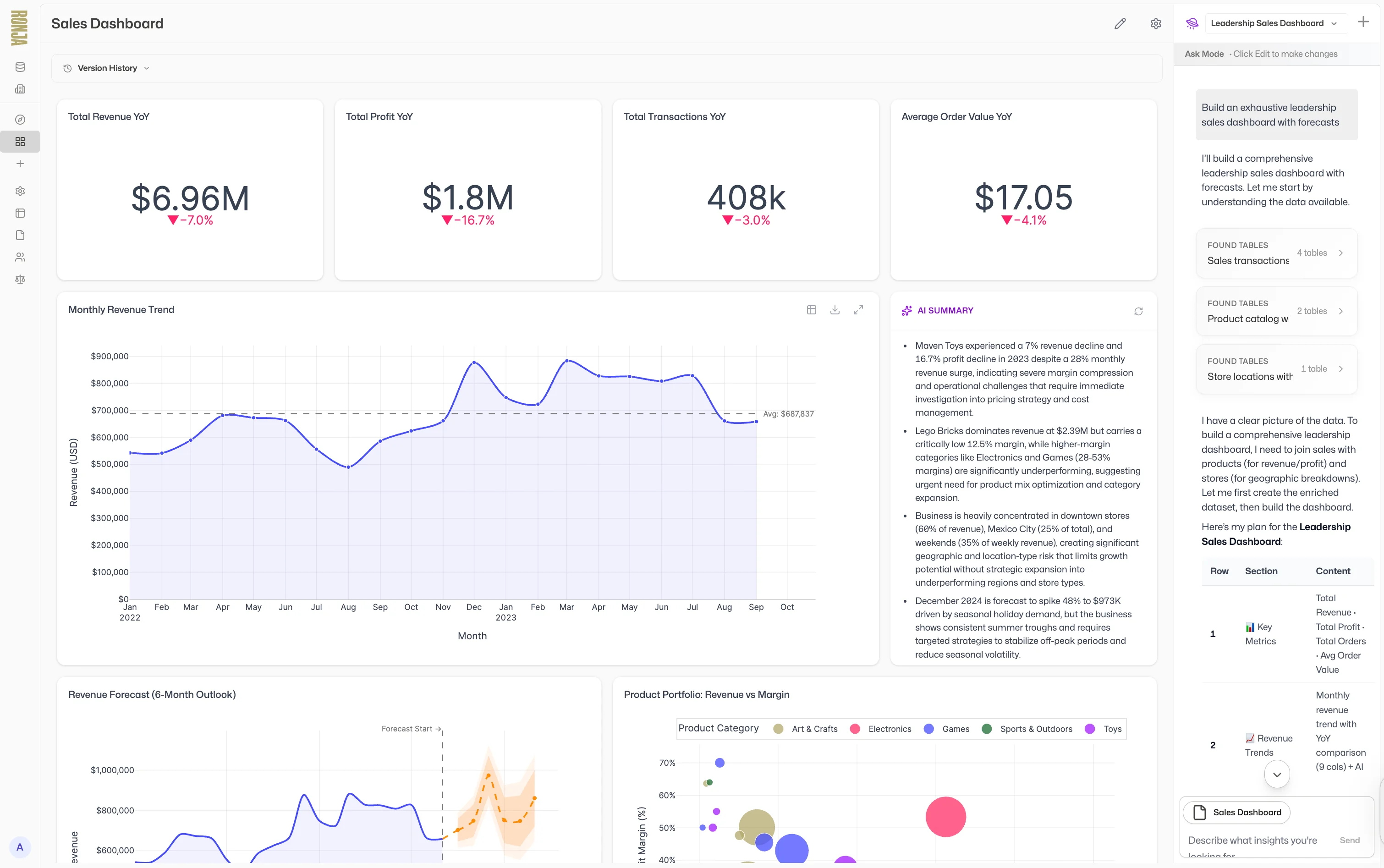
Task: Click the scroll-down chevron in chat panel
Action: click(x=1276, y=774)
